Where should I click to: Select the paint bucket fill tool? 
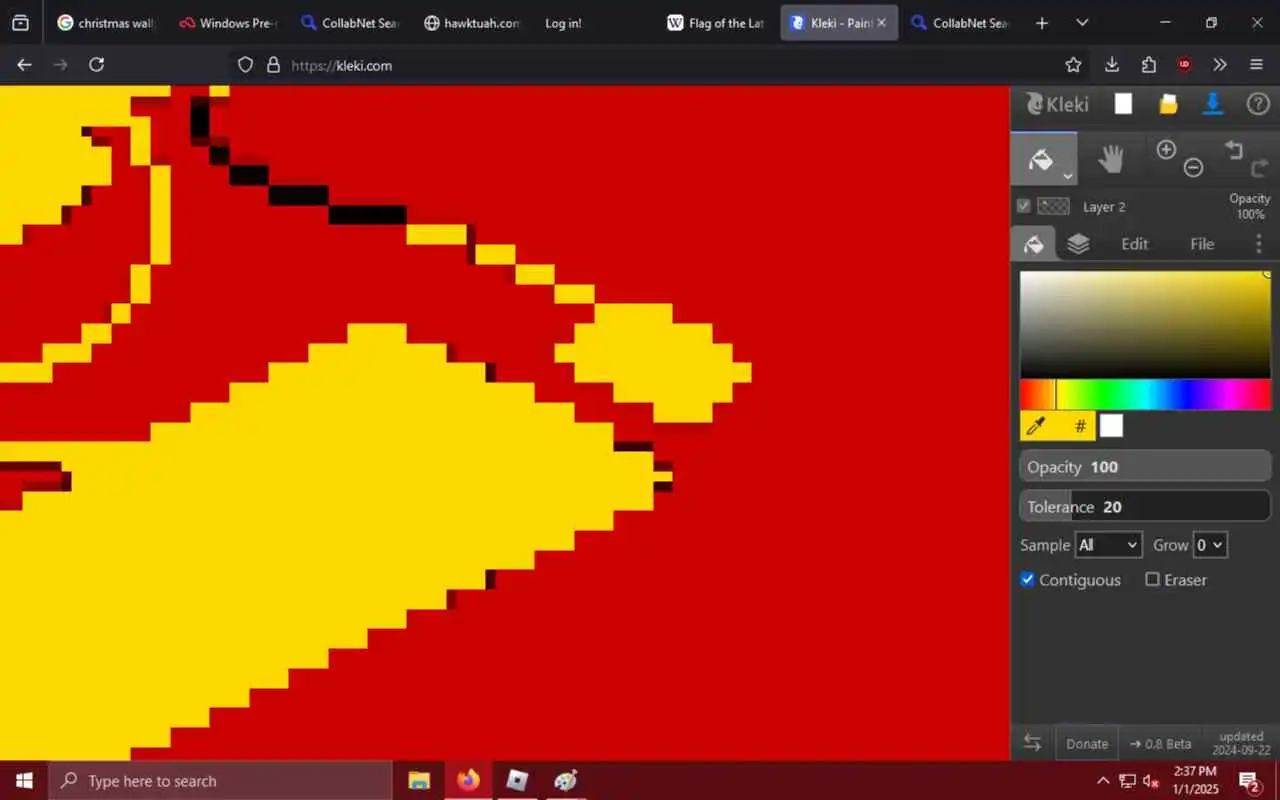point(1041,159)
